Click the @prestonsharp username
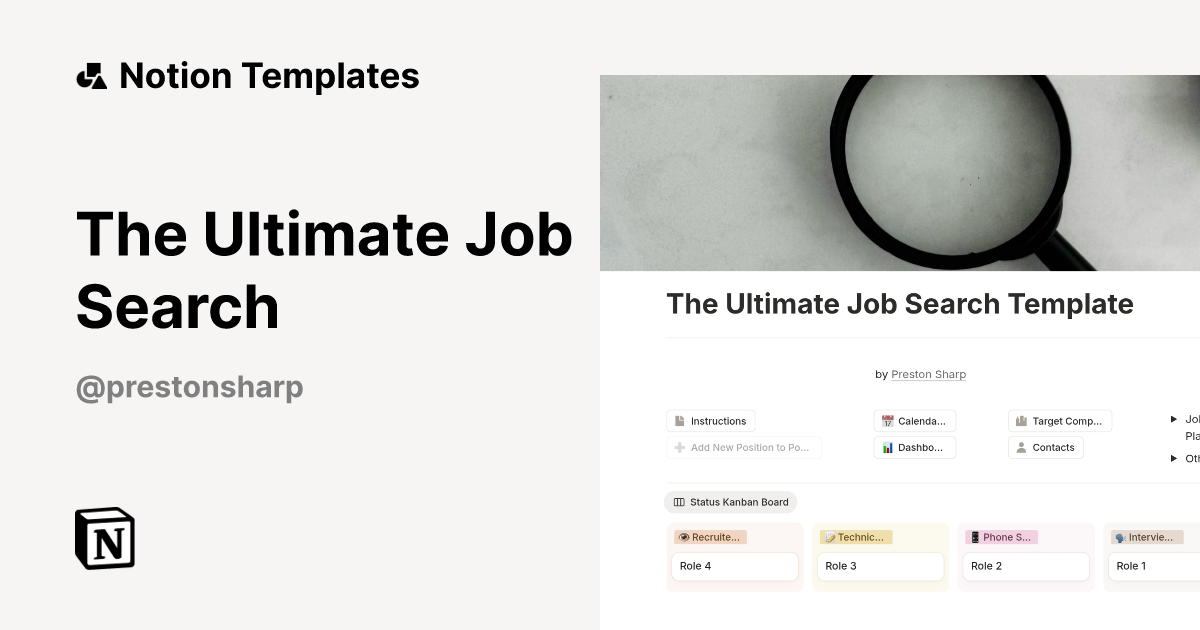 (189, 387)
